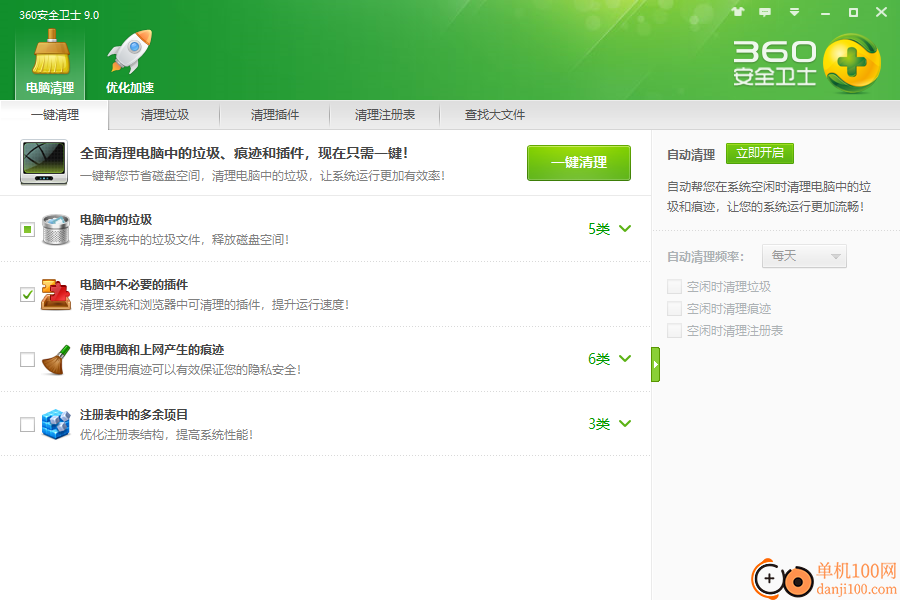This screenshot has height=600, width=900.
Task: Click the registry cubes icon
Action: 56,424
